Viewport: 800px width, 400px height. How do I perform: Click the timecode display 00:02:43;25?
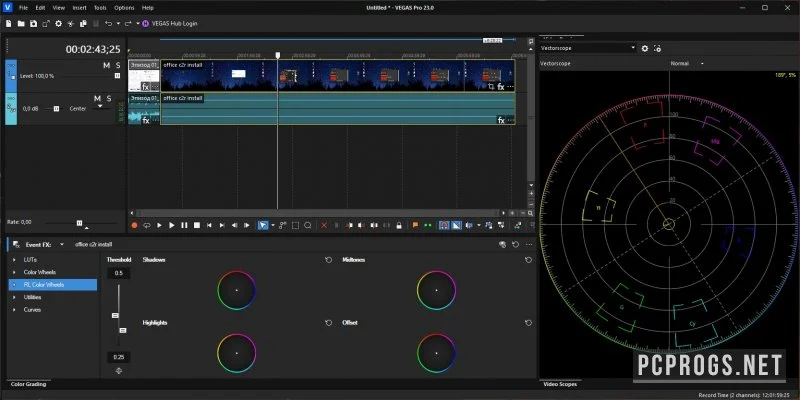coord(93,49)
